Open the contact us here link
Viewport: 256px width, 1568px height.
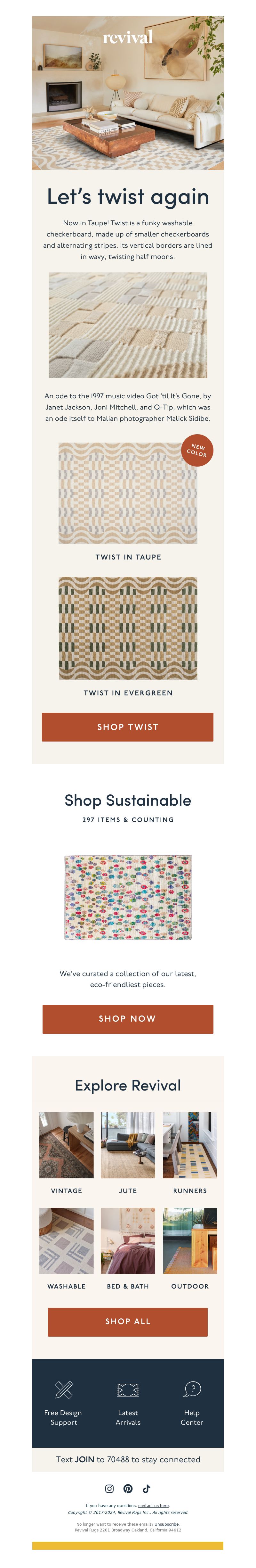pos(153,1505)
